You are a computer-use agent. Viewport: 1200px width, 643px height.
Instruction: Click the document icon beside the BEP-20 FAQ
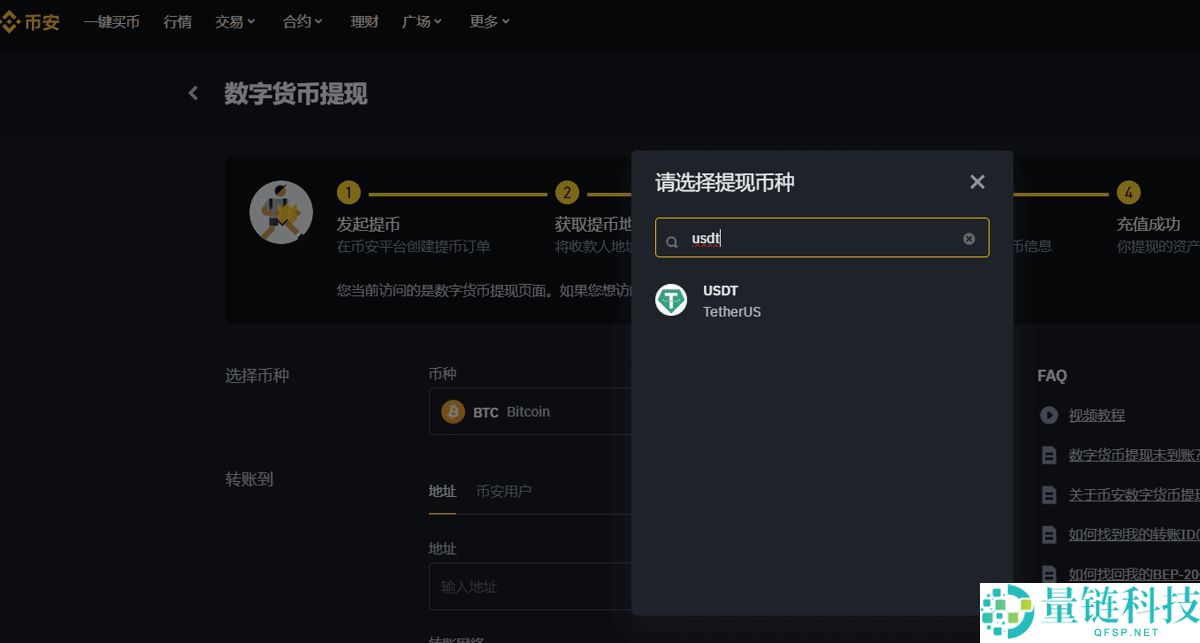pos(1049,574)
